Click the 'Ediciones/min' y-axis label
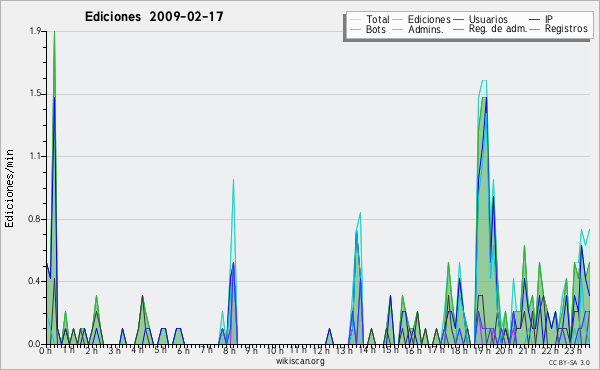600x370 pixels. point(9,188)
